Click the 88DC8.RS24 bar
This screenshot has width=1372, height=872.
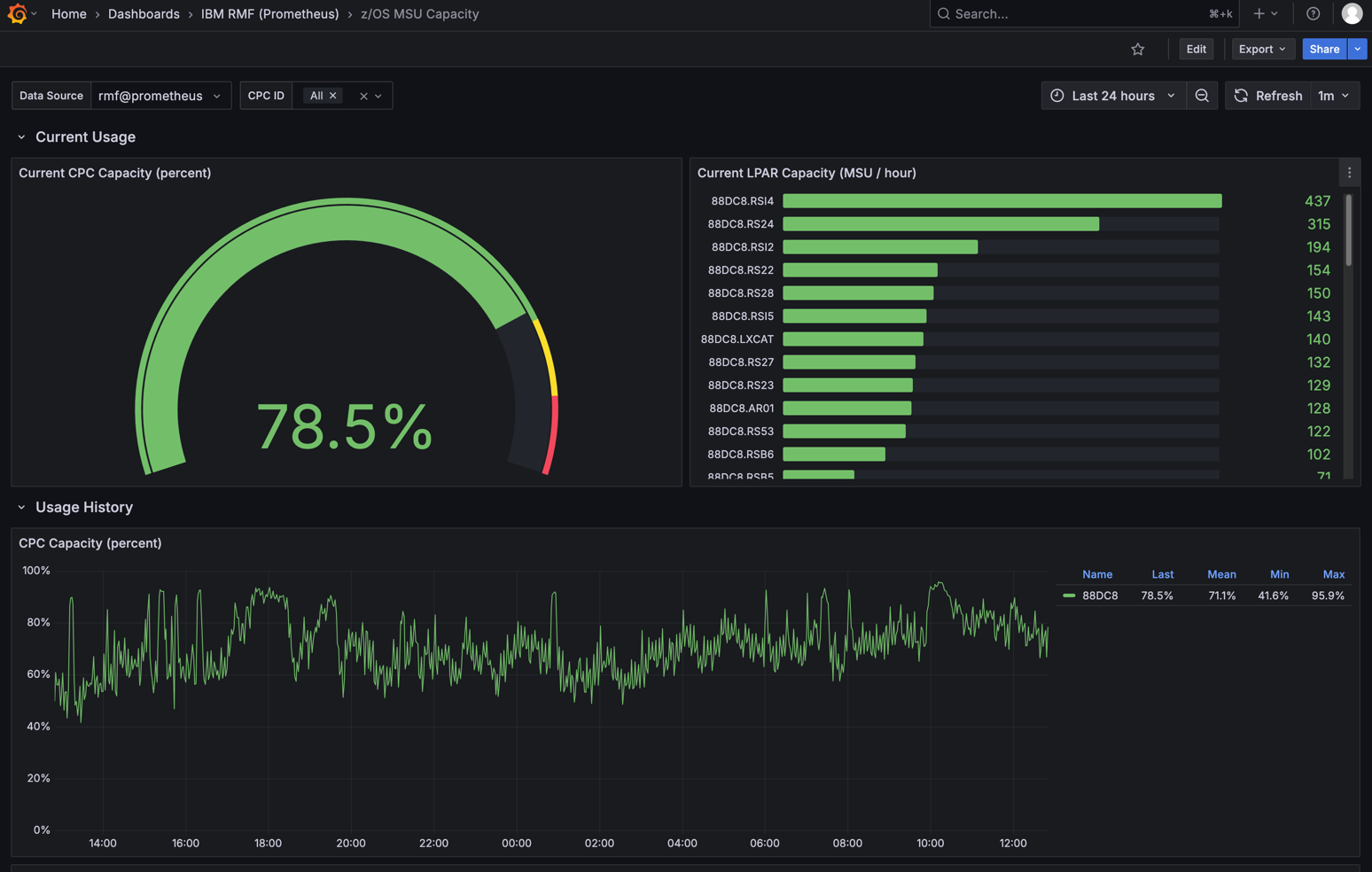click(940, 224)
